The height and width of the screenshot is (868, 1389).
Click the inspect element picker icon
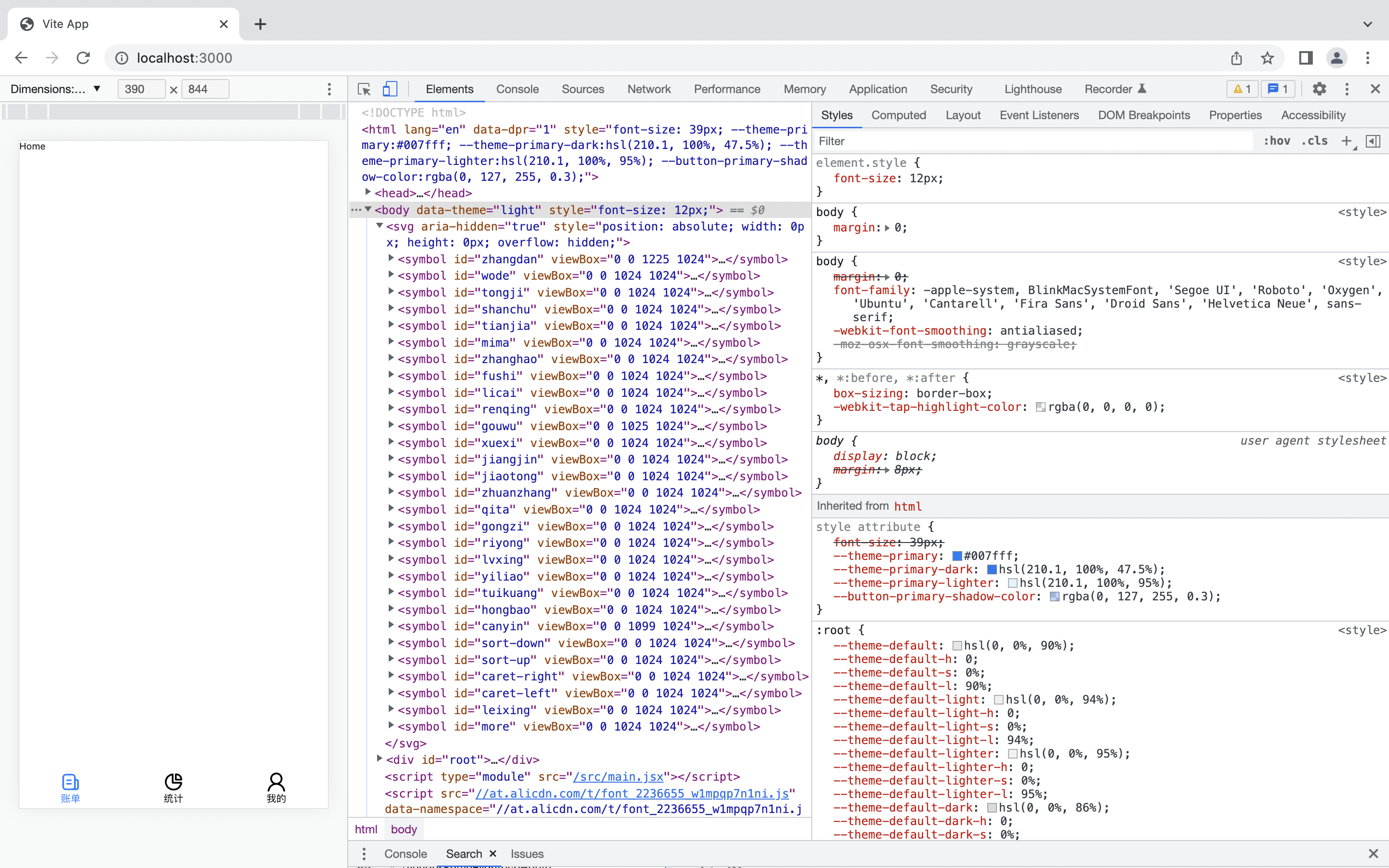coord(364,89)
